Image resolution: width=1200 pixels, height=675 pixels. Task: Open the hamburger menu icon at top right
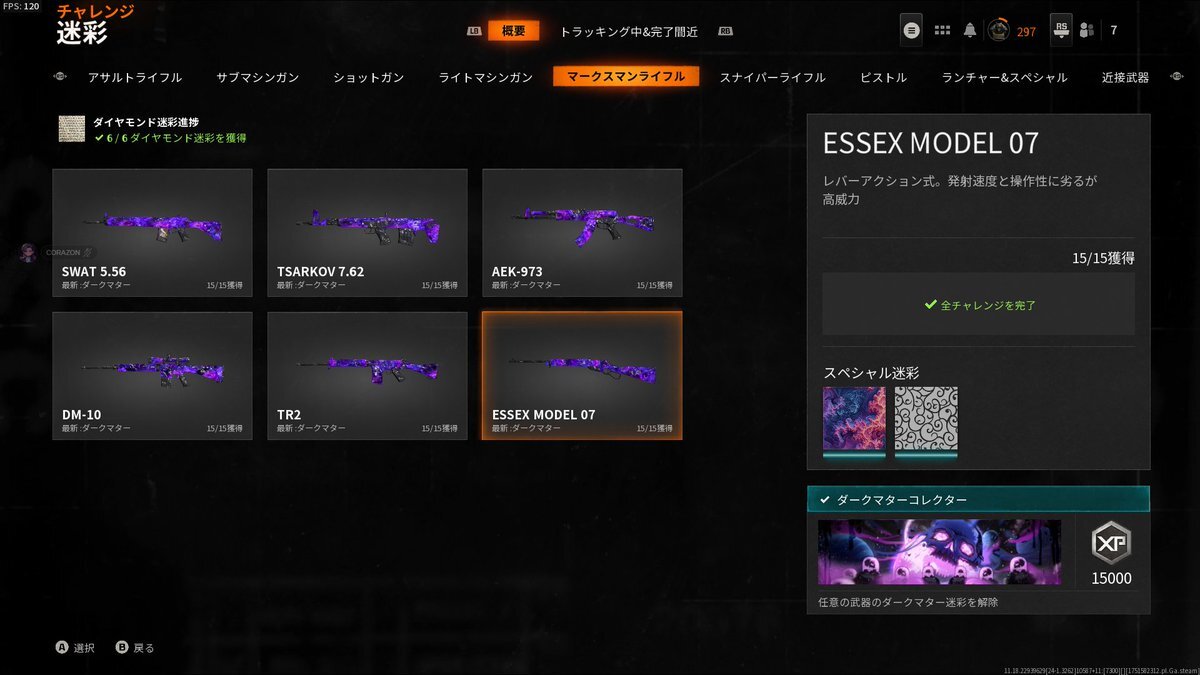click(911, 30)
